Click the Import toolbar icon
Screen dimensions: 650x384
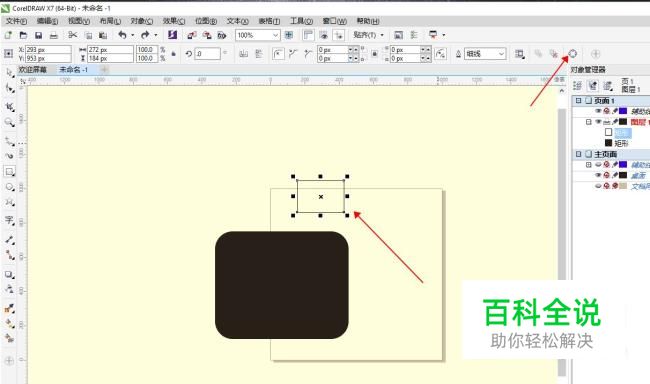pos(192,35)
